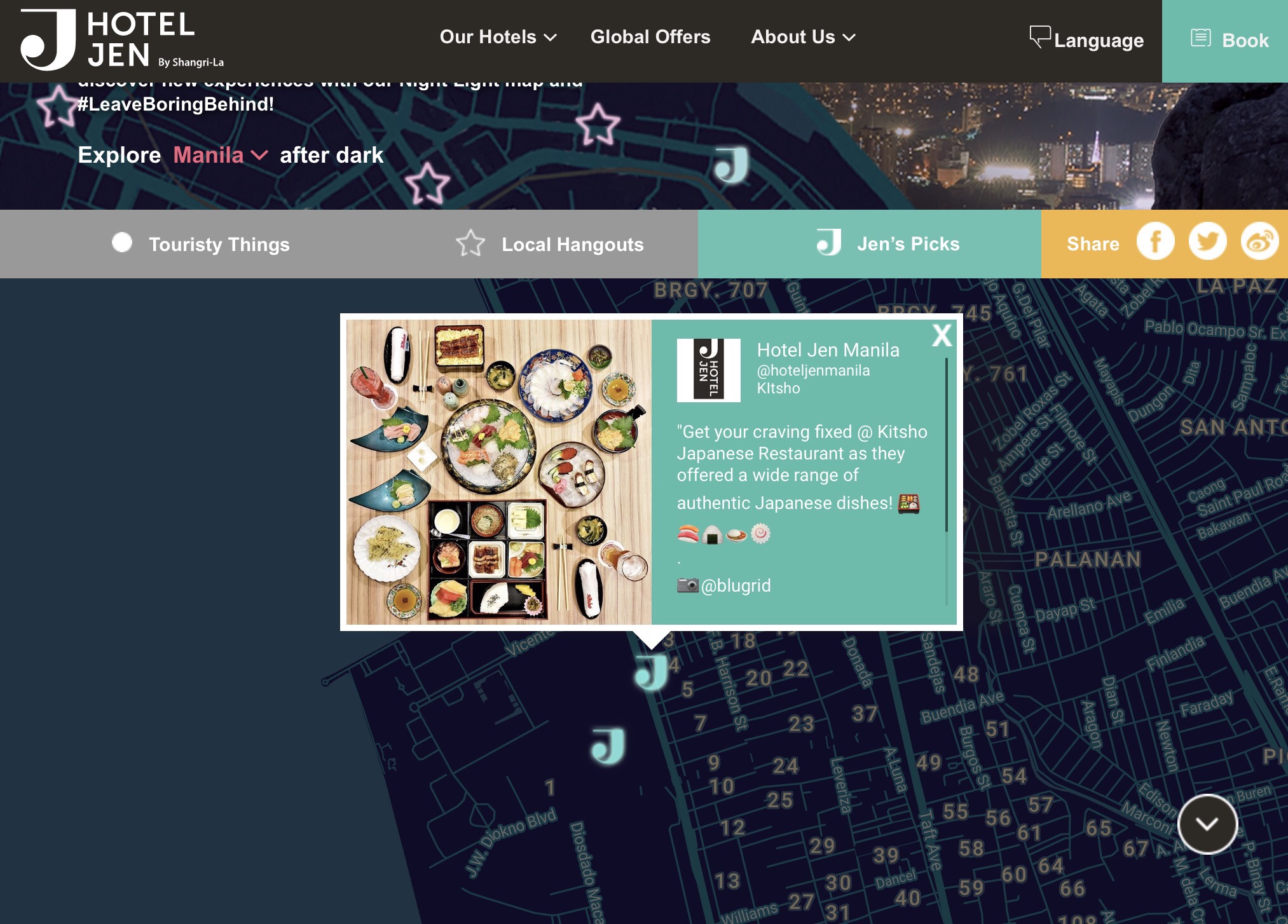Viewport: 1288px width, 924px height.
Task: Open Global Offers page
Action: [x=650, y=37]
